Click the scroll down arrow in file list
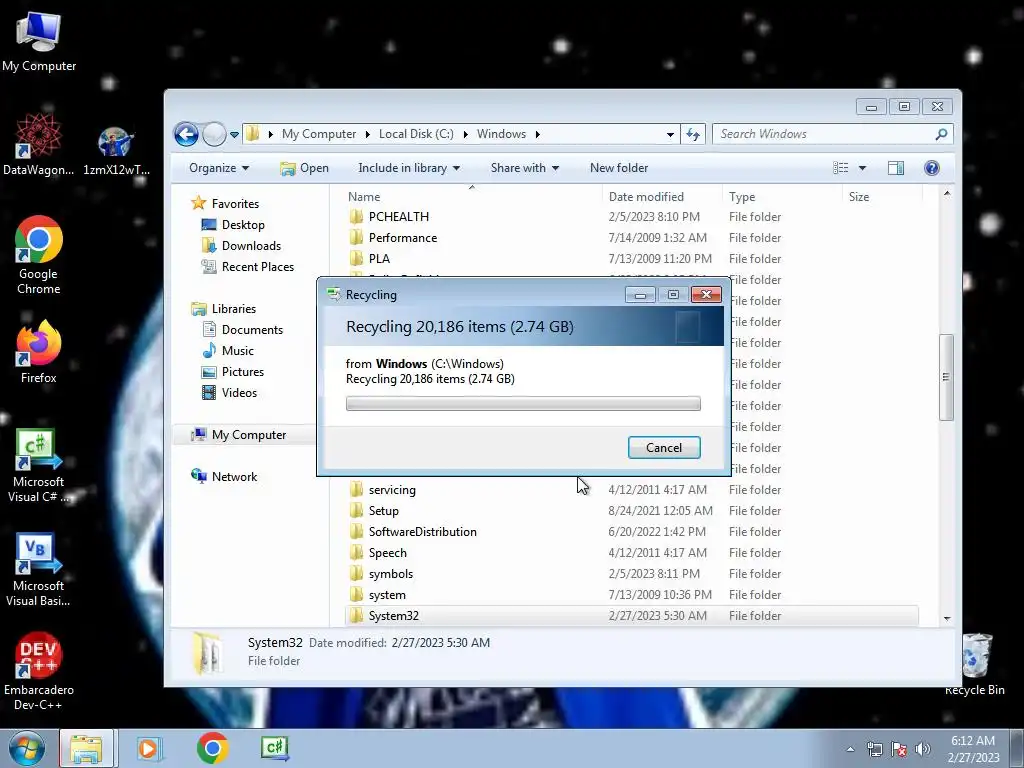Screen dimensions: 1024x768 pyautogui.click(x=947, y=618)
